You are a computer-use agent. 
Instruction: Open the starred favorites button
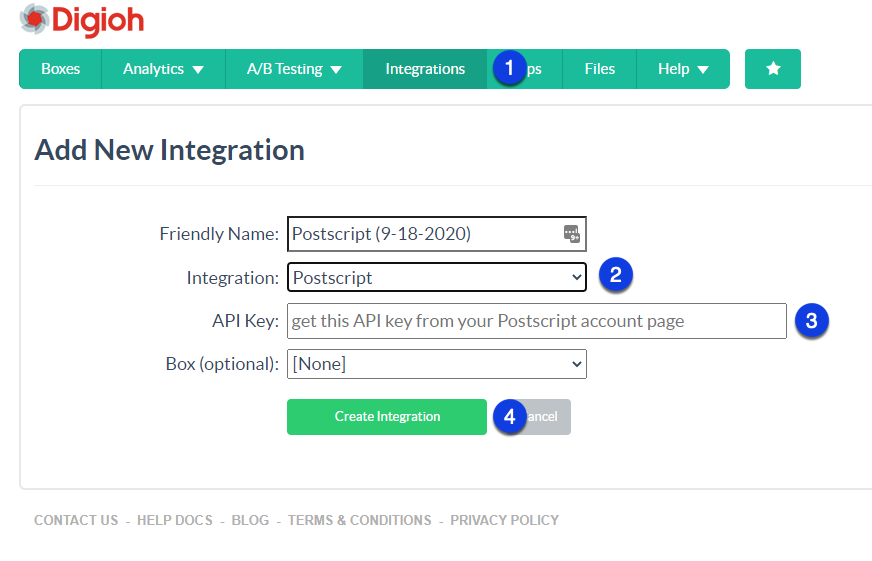pos(772,69)
